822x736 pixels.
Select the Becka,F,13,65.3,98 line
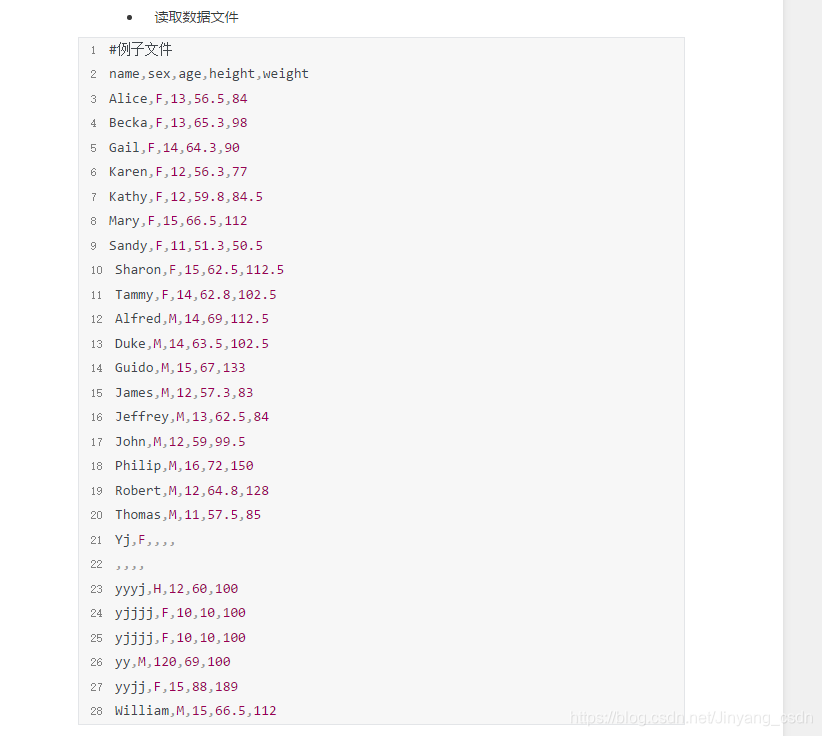[x=178, y=123]
